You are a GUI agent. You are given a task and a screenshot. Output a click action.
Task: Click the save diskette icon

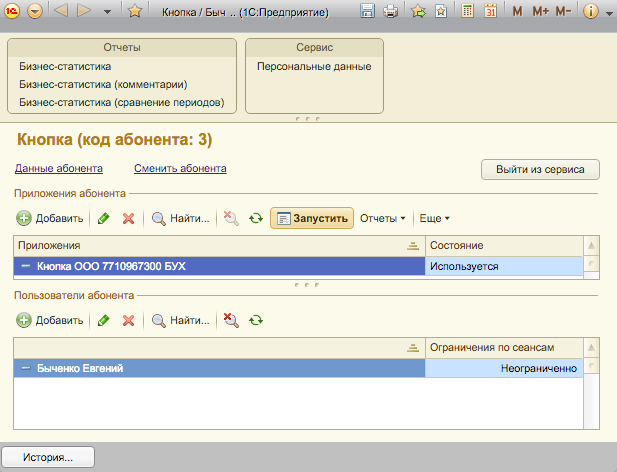coord(367,11)
